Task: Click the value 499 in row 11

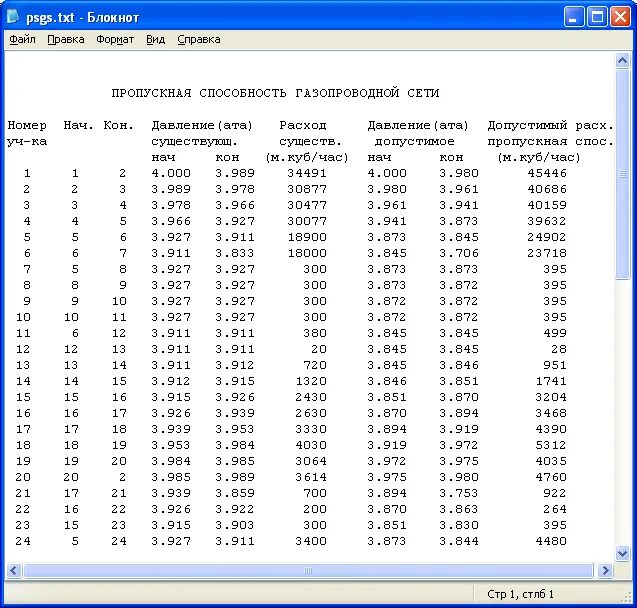Action: click(x=555, y=333)
